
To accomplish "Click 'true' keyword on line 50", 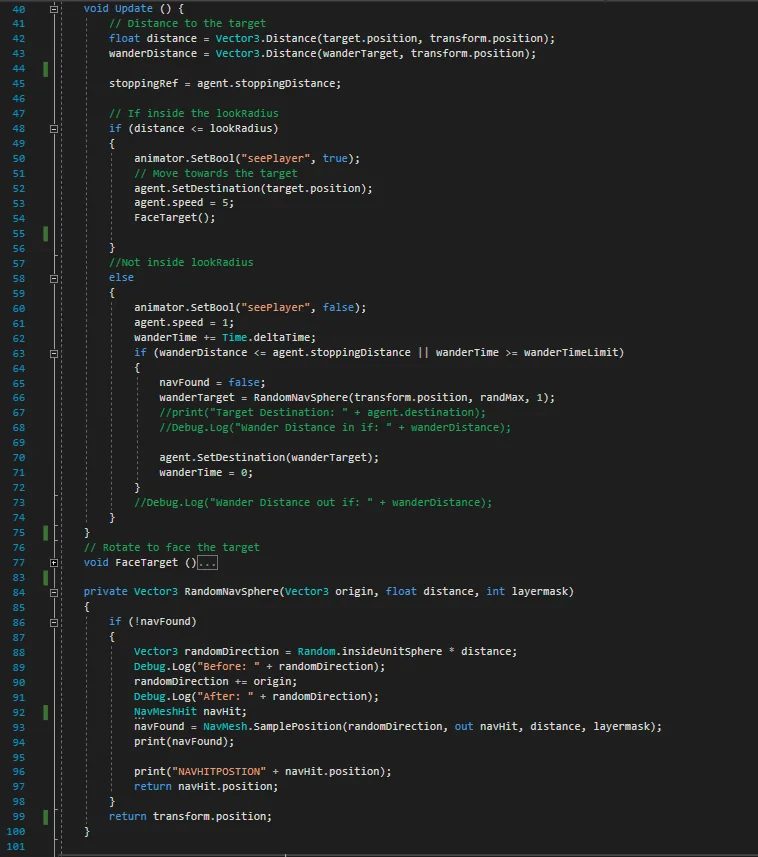I will pyautogui.click(x=334, y=159).
